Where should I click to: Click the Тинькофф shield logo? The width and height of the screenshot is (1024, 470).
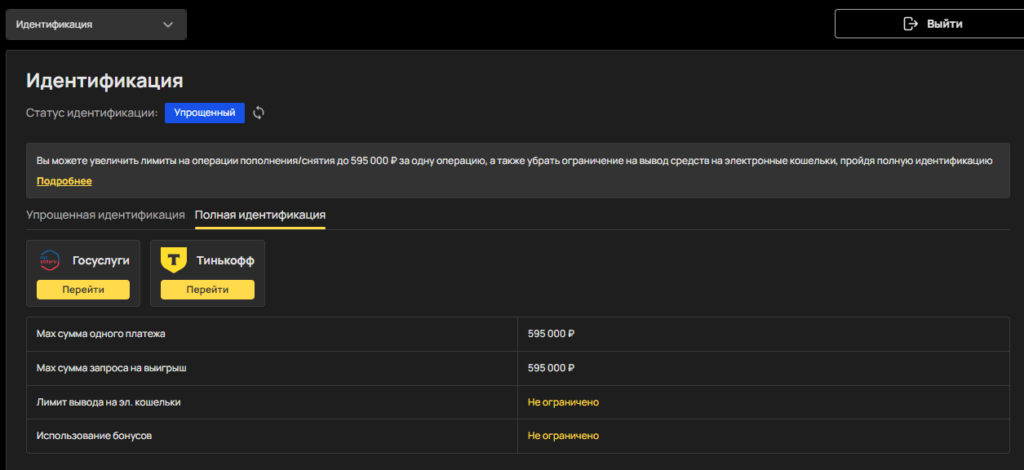[x=174, y=260]
